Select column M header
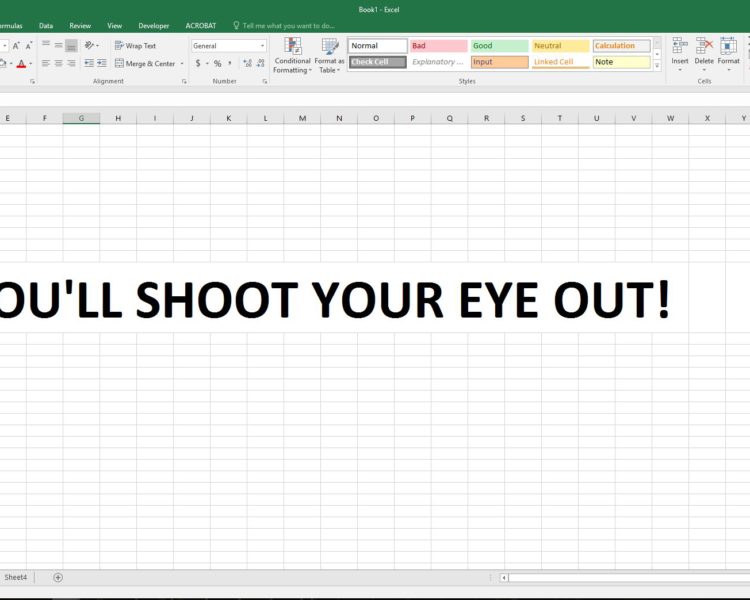 click(x=302, y=118)
